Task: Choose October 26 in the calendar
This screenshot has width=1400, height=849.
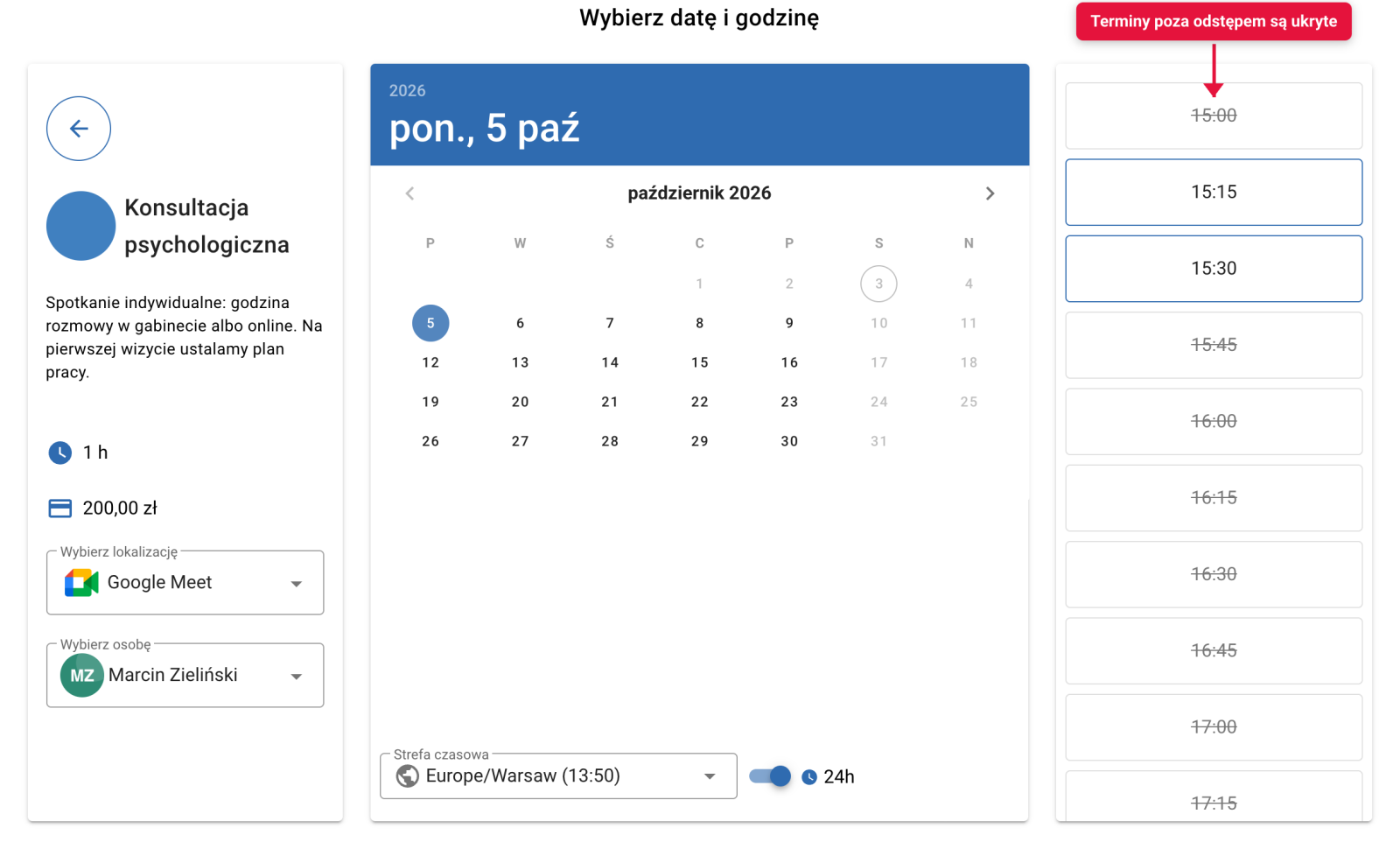Action: coord(430,441)
